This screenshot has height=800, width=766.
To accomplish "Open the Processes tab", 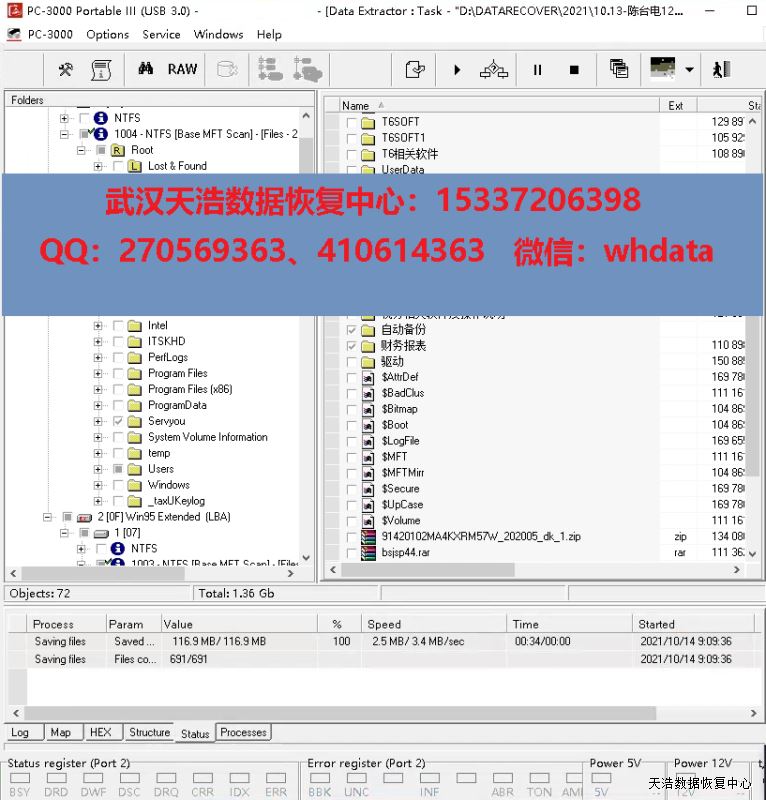I will point(243,732).
